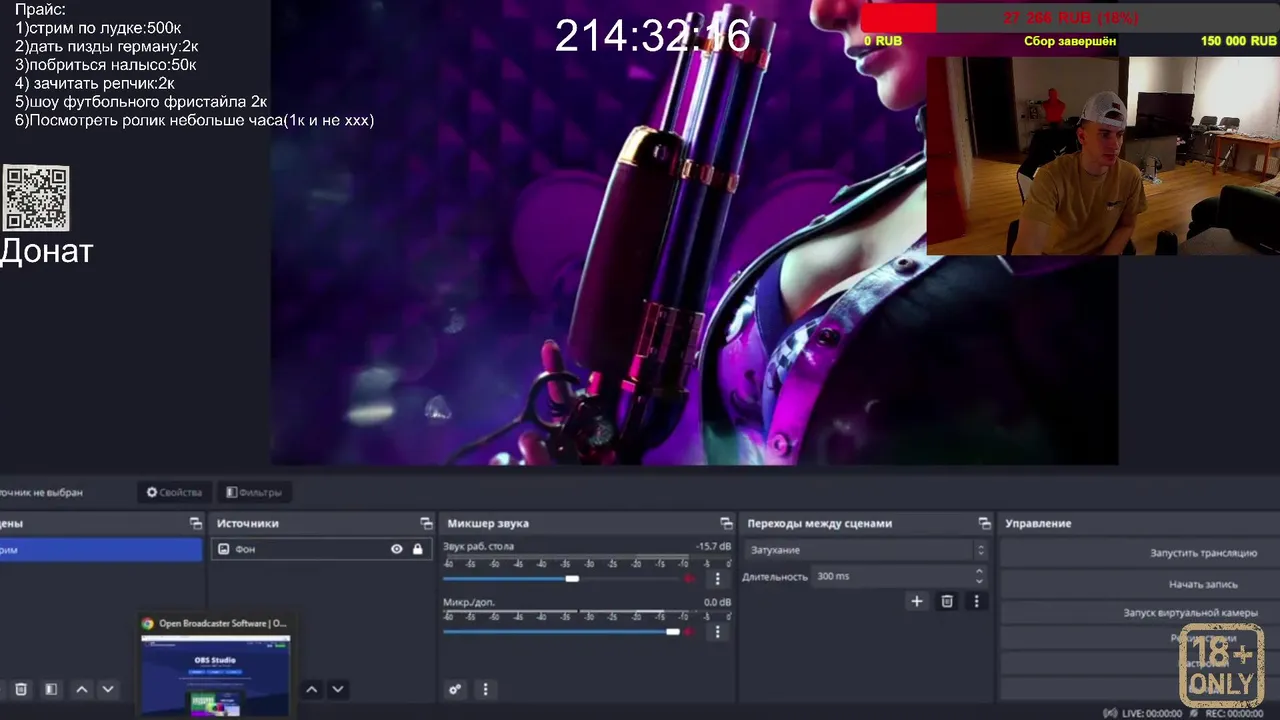Click the REC: 00:00:00 status text
The height and width of the screenshot is (720, 1280).
coord(1234,713)
